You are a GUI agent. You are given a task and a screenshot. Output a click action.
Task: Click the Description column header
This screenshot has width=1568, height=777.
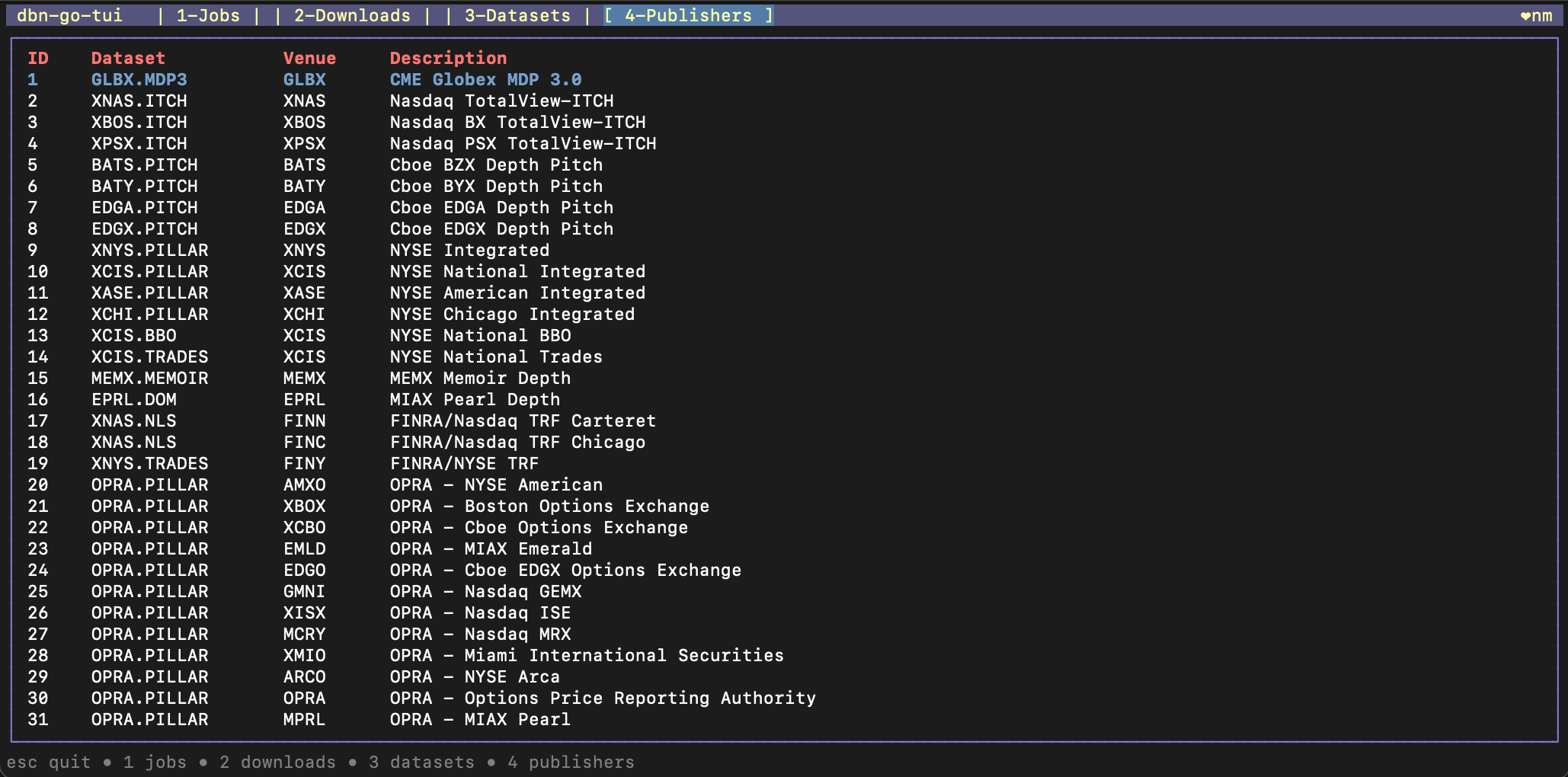[x=448, y=58]
